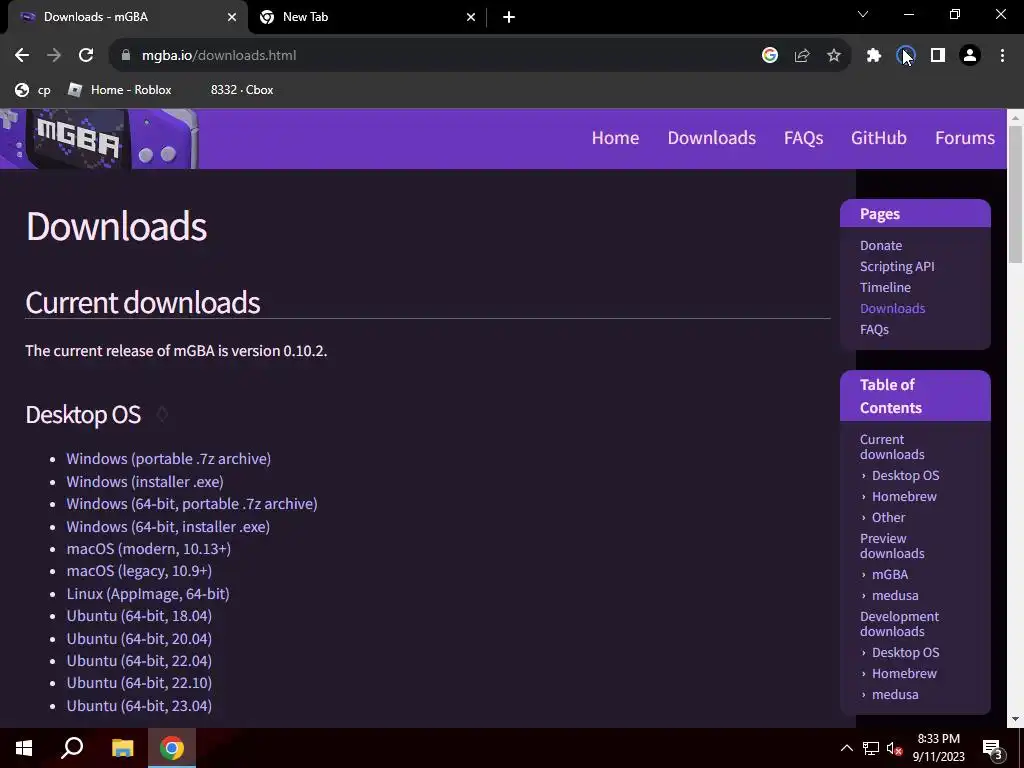The height and width of the screenshot is (768, 1024).
Task: Jump to Preview downloads in contents
Action: (x=892, y=546)
